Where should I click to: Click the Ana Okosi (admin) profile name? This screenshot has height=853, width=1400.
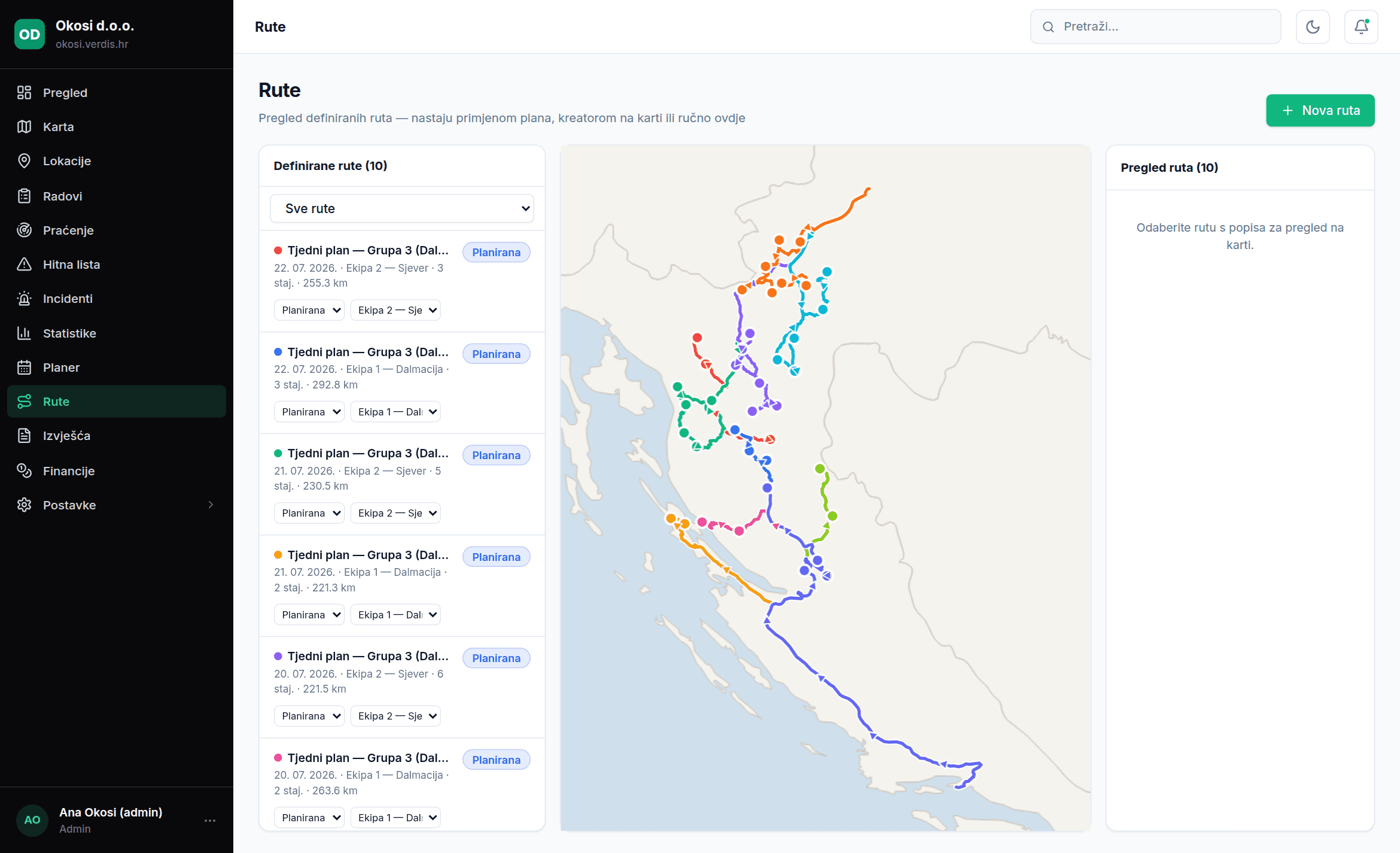click(111, 812)
